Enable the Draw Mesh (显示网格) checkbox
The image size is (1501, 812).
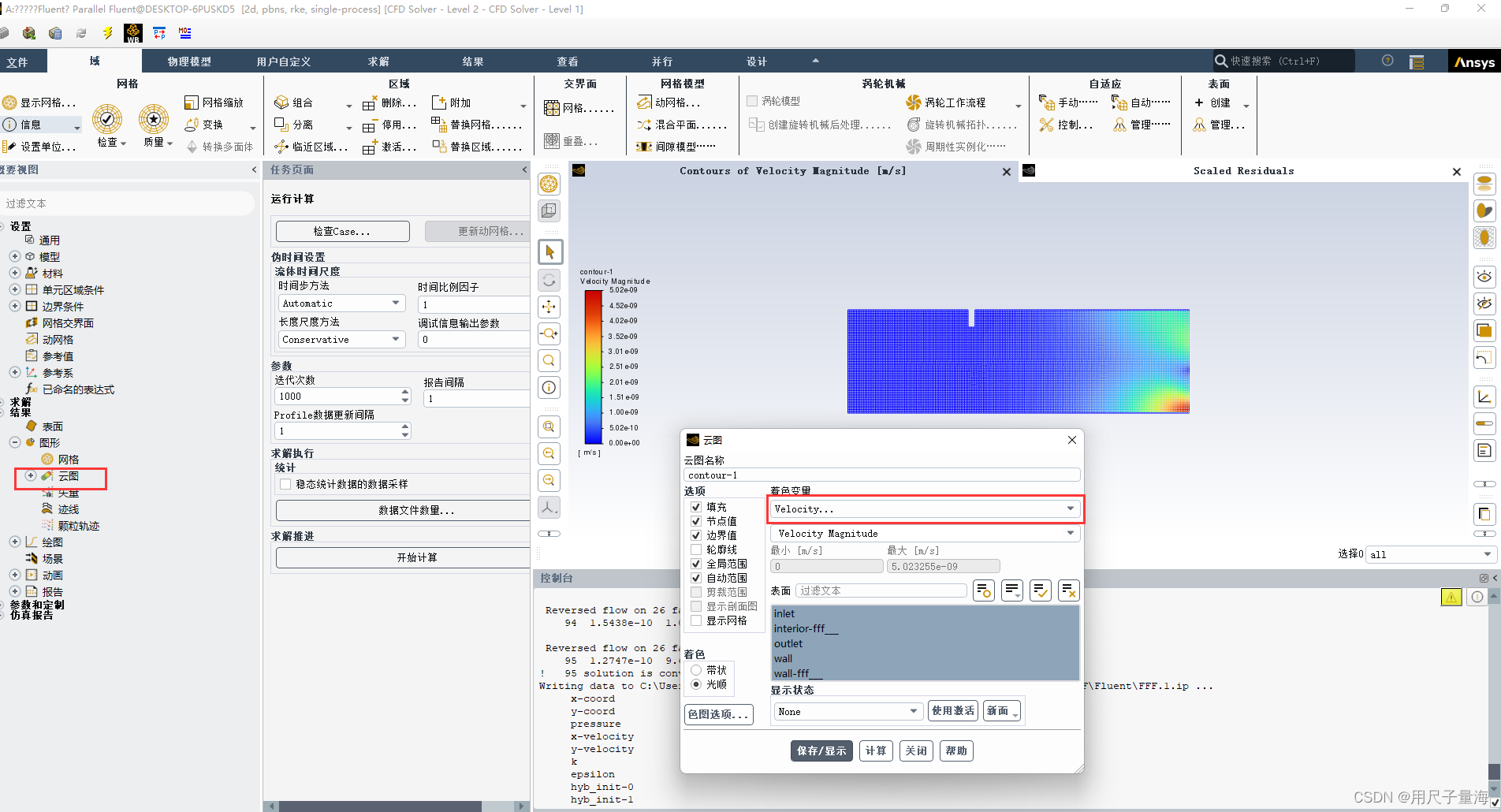point(696,620)
